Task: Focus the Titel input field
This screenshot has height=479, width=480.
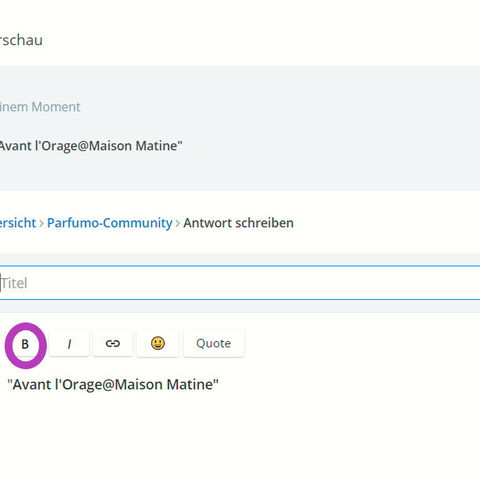Action: coord(240,283)
